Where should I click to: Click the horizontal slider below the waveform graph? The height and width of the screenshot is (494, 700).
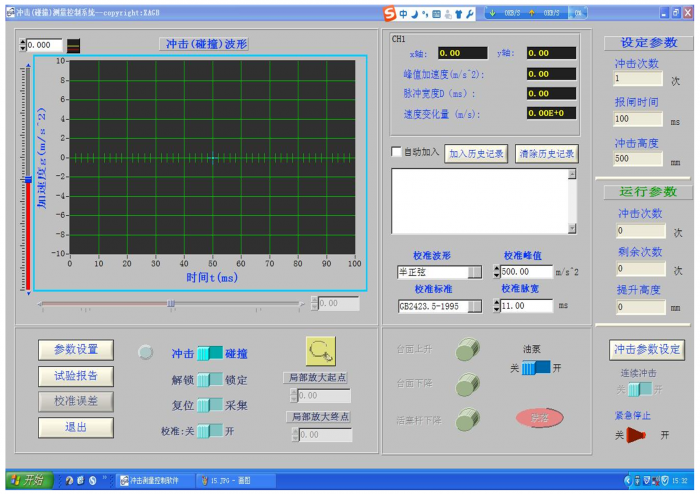[170, 303]
